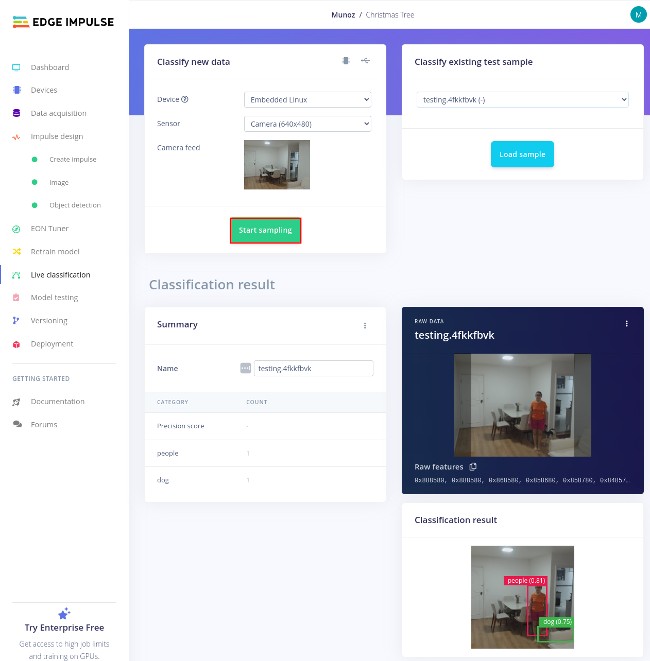Screen dimensions: 650x661
Task: Click the sample Name input field
Action: pos(313,368)
